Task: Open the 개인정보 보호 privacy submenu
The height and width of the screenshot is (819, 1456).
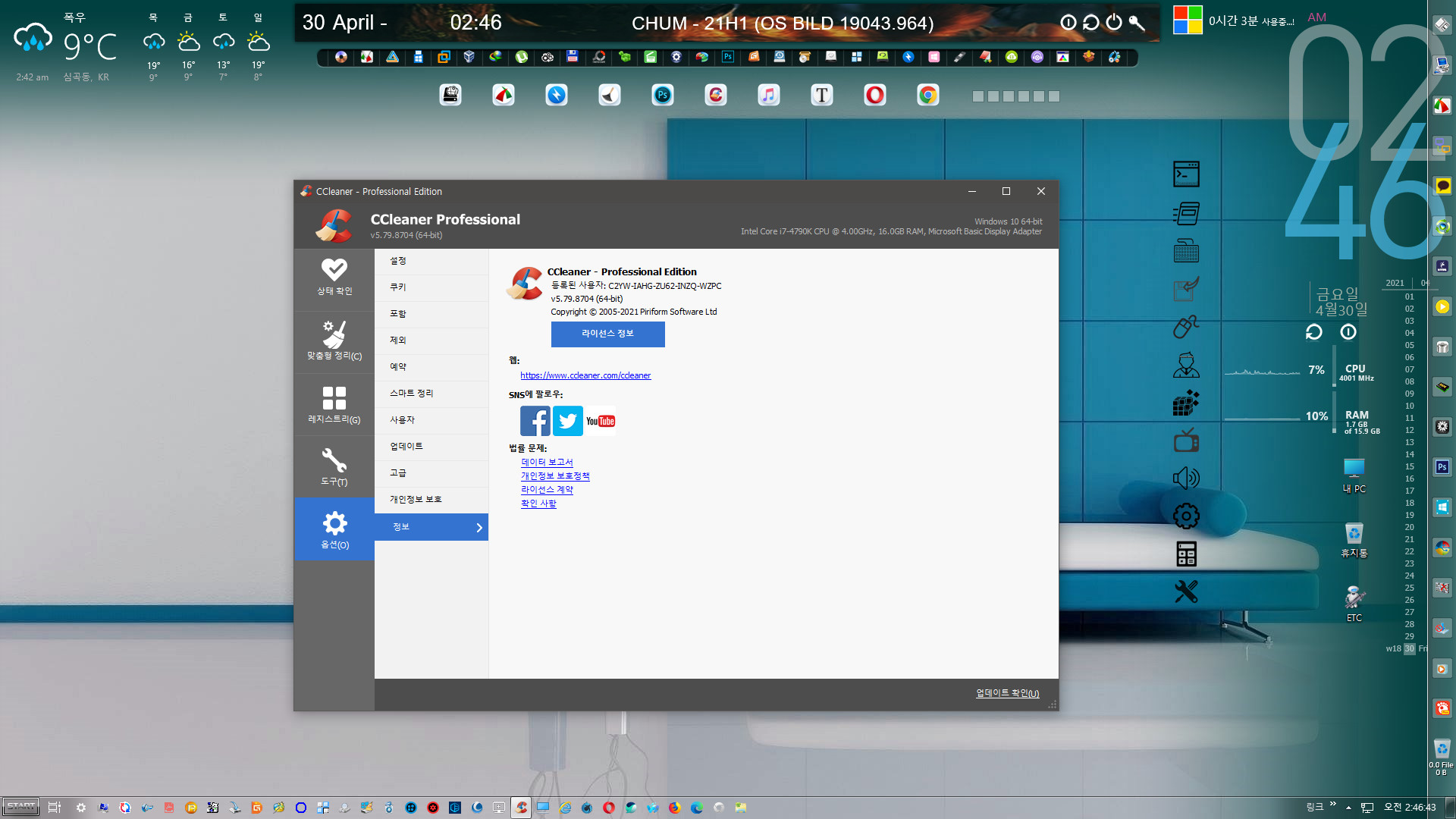Action: 431,500
